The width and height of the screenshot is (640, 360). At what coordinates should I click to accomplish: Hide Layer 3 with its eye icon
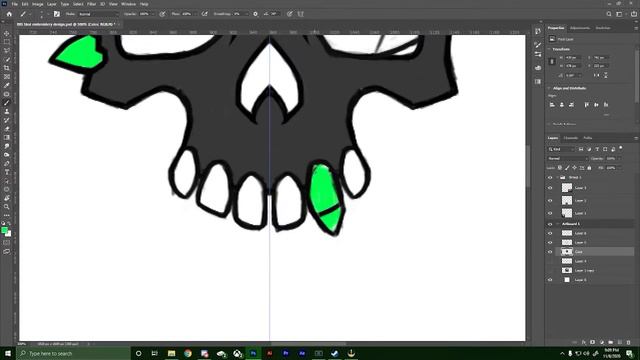point(550,188)
